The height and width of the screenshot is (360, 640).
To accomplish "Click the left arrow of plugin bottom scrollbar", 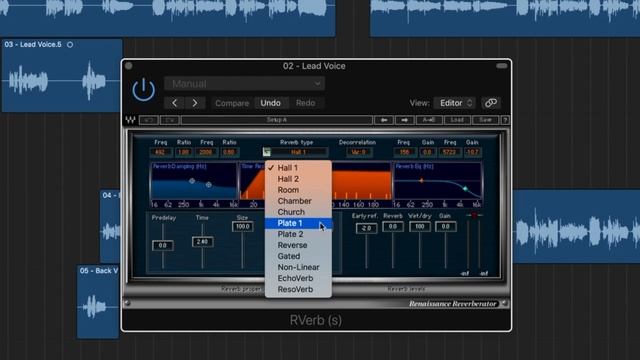I will [127, 303].
